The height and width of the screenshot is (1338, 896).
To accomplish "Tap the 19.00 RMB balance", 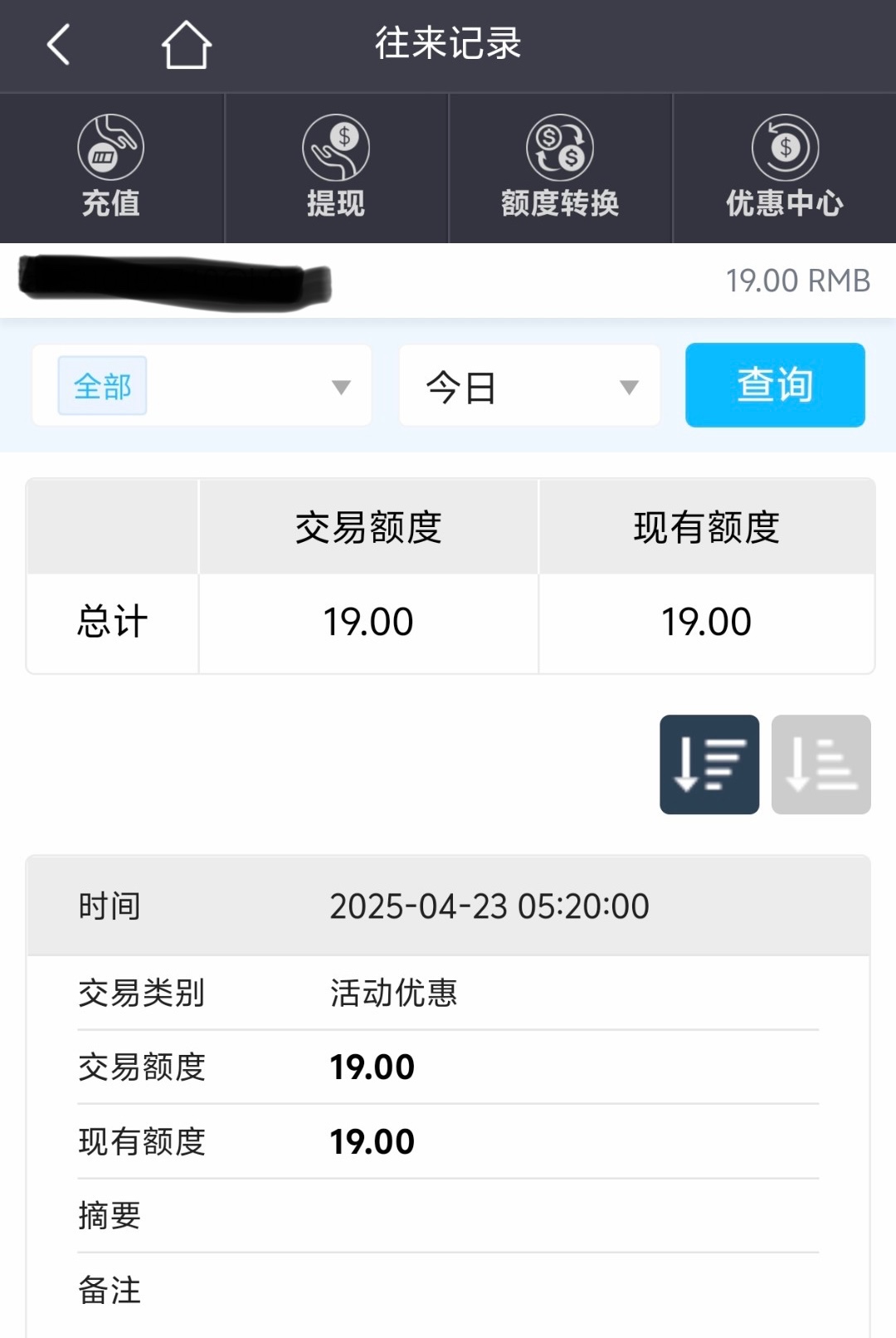I will point(797,281).
